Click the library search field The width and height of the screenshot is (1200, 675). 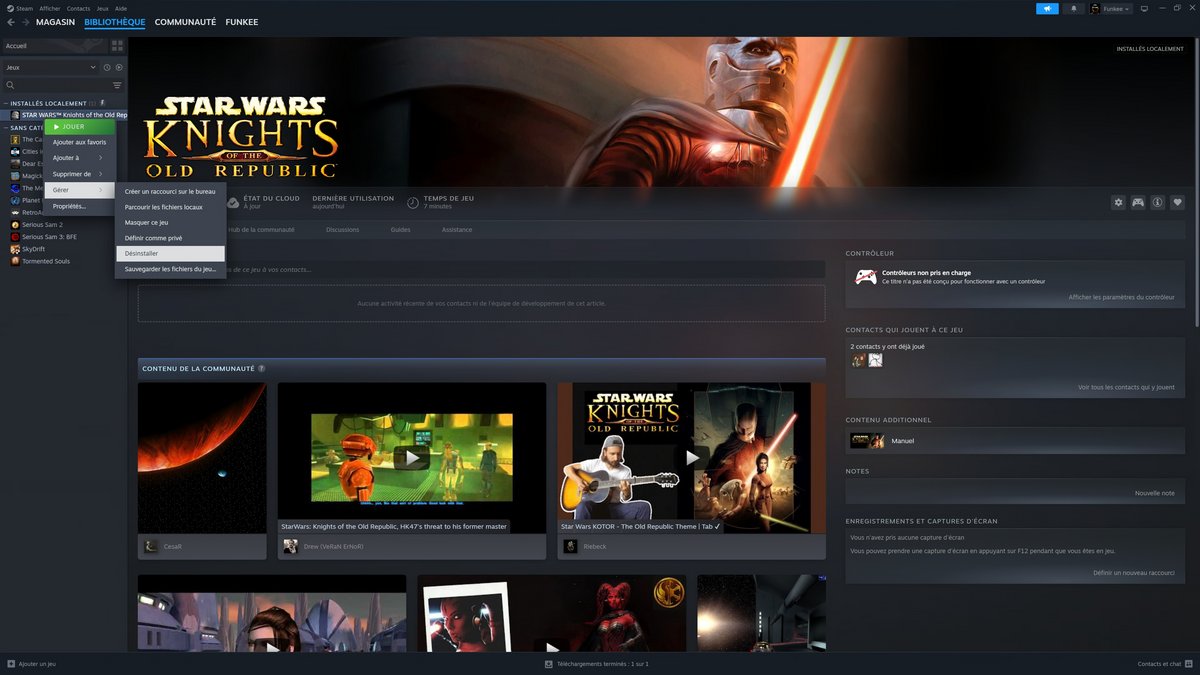click(58, 85)
